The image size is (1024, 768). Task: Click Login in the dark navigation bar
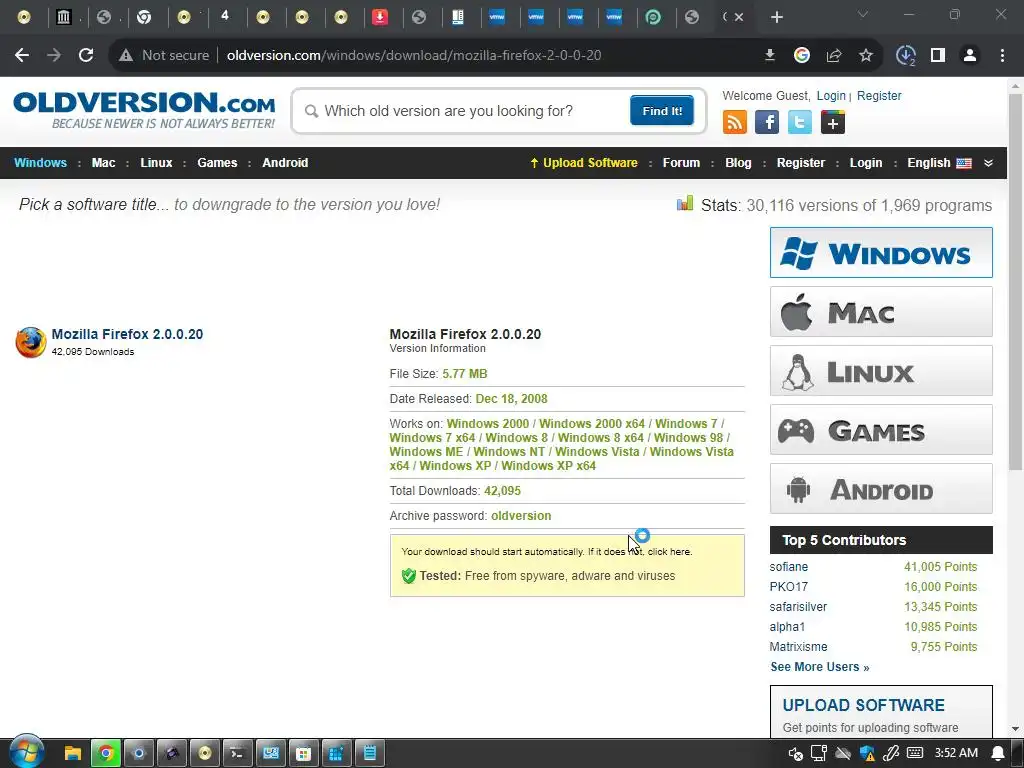[865, 163]
